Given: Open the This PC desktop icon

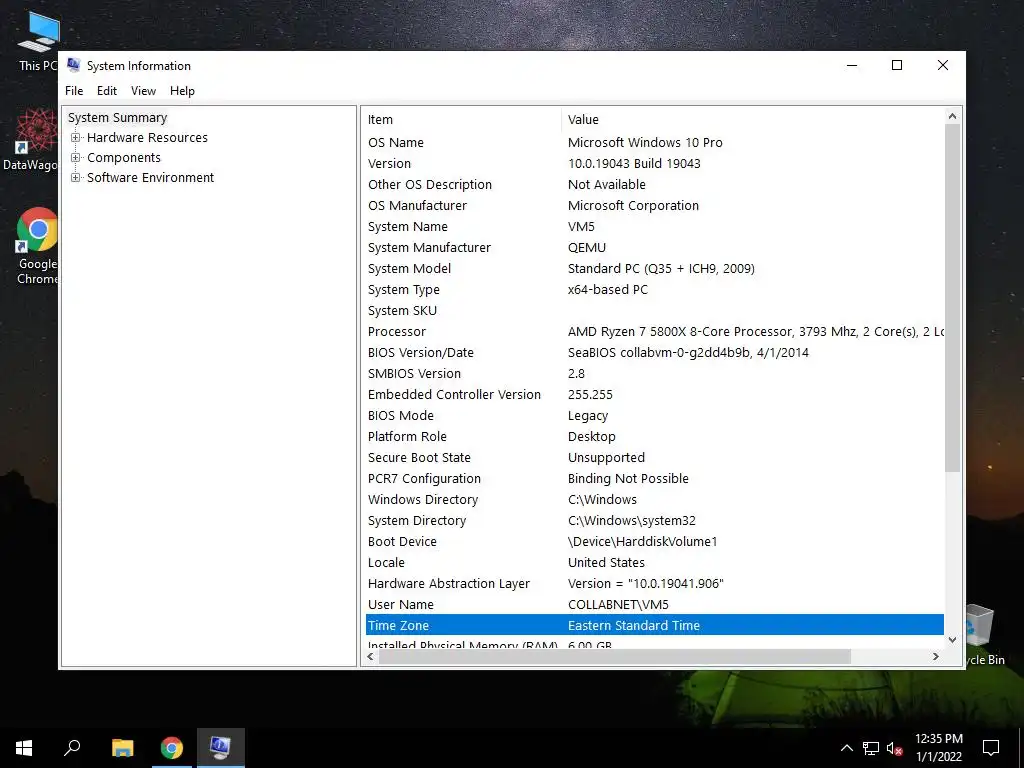Looking at the screenshot, I should tap(38, 40).
